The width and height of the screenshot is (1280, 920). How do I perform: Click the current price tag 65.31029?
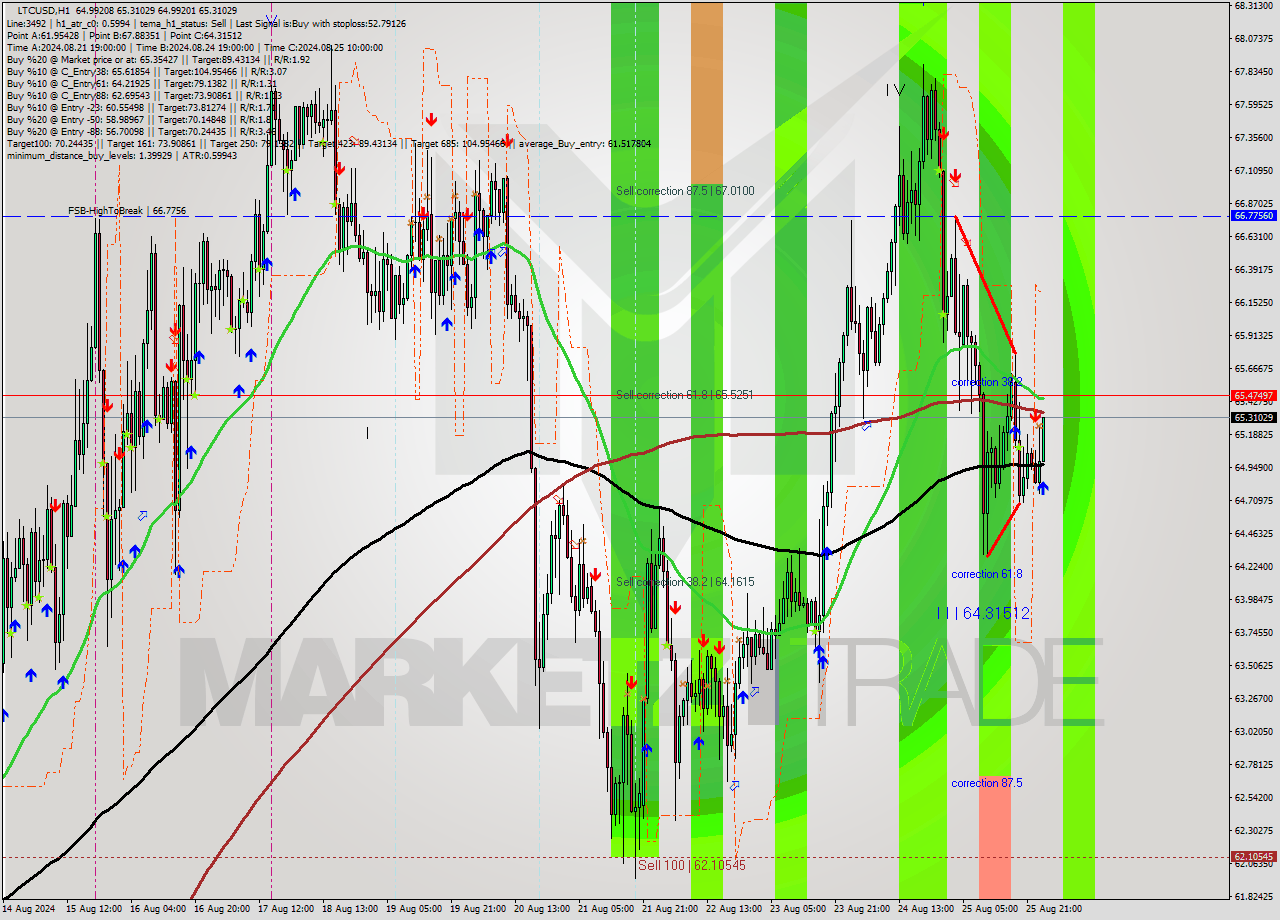point(1254,417)
